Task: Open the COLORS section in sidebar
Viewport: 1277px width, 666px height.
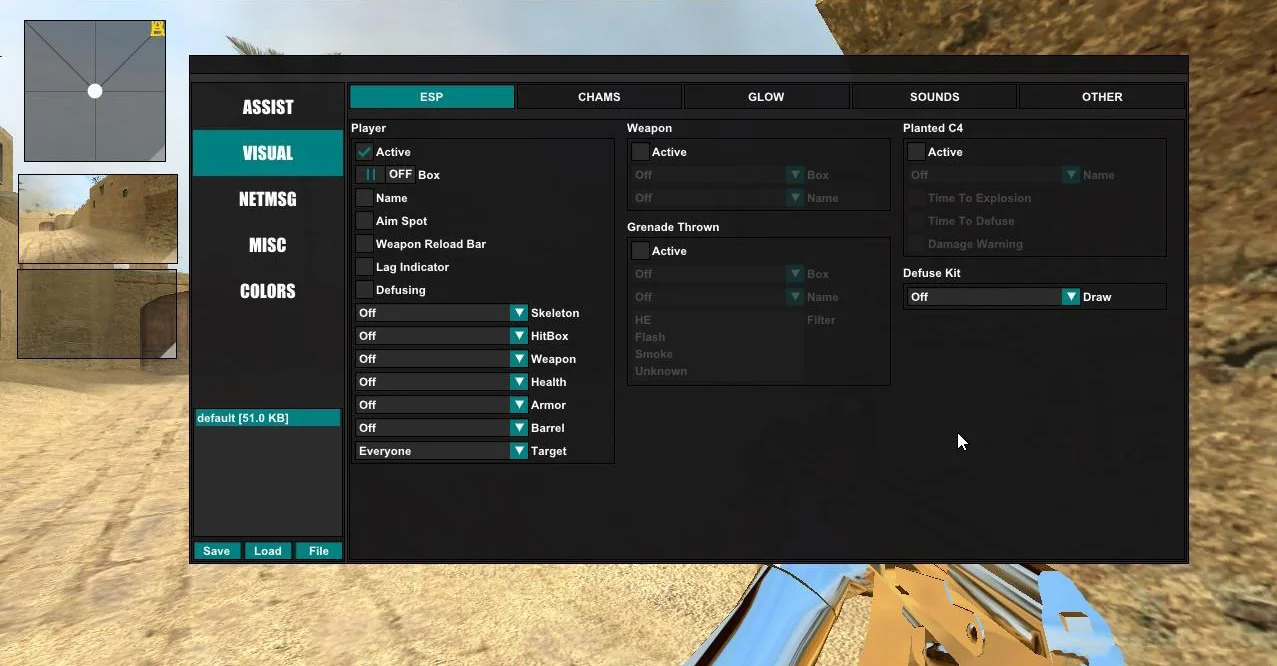Action: click(268, 291)
